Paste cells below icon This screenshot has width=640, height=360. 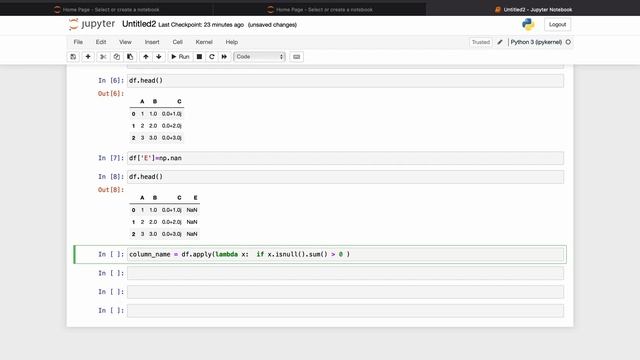[x=130, y=57]
